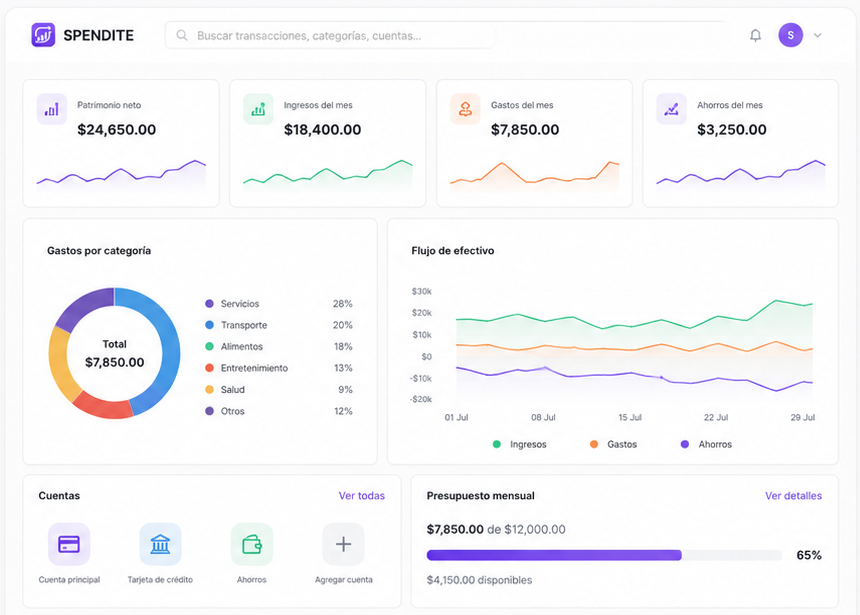860x615 pixels.
Task: Click the SPENDITE brand name
Action: (x=99, y=36)
